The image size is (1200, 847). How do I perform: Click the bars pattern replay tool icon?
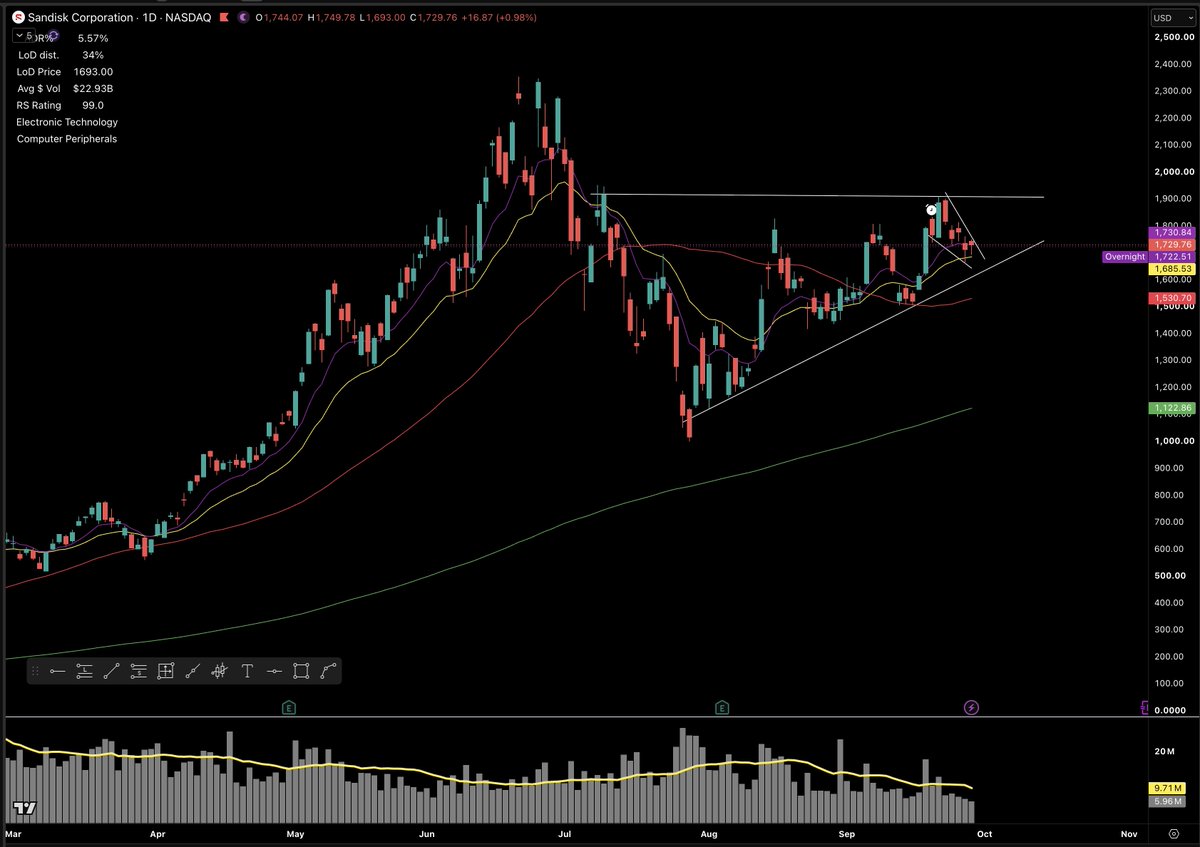point(220,671)
